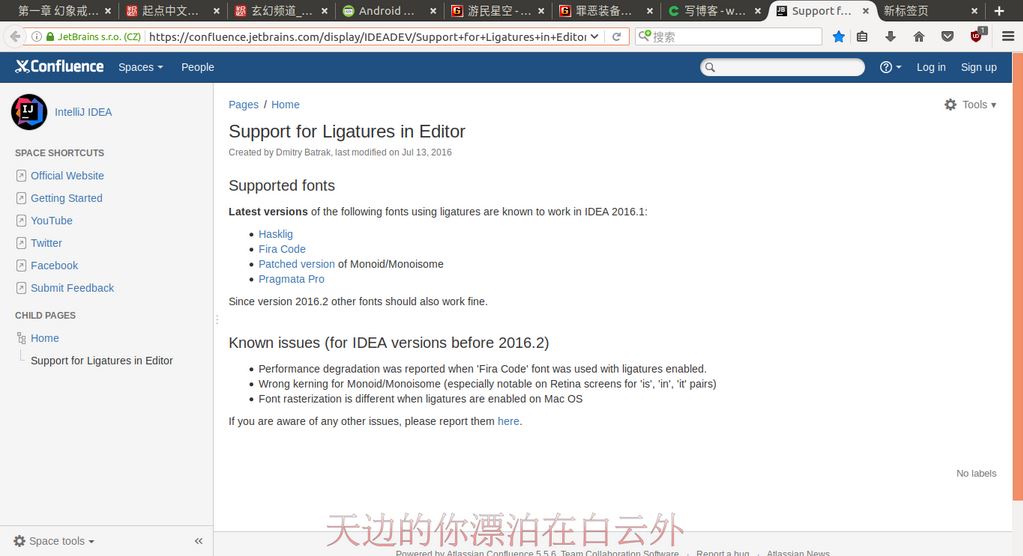Click the Jul 13, 2016 modified date
The width and height of the screenshot is (1023, 556).
point(427,152)
